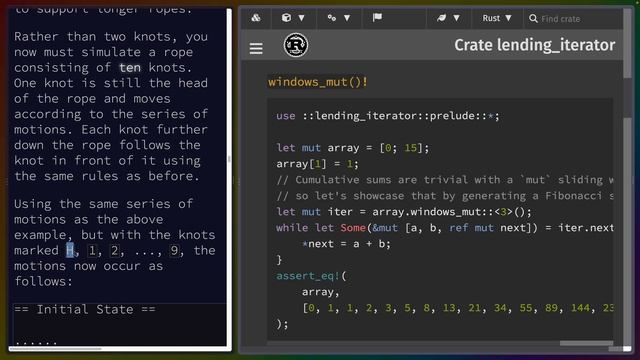
Task: Click the Crate lending_iterator heading
Action: pos(534,45)
